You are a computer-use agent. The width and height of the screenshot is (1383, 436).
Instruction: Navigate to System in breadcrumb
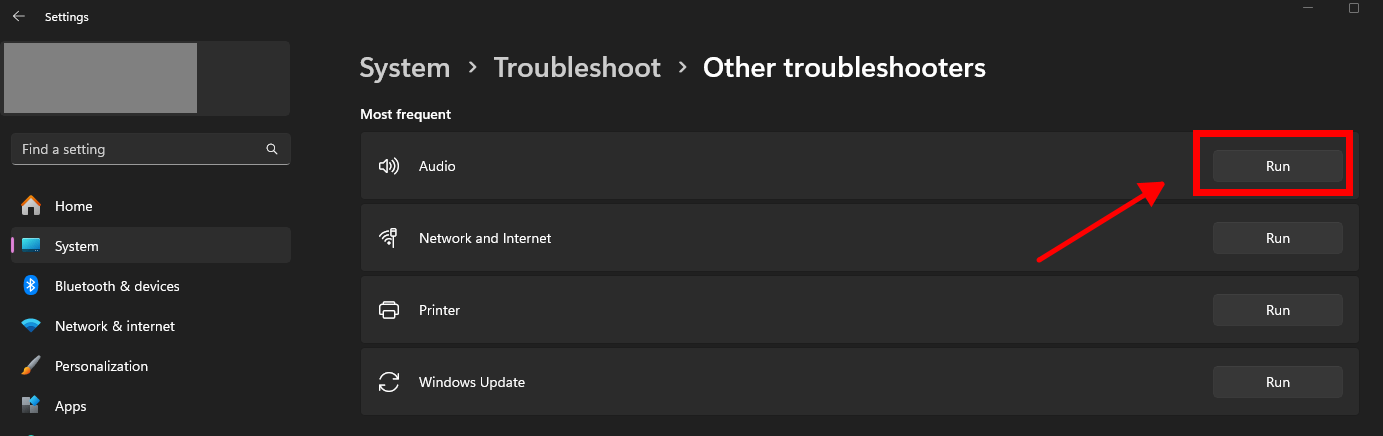click(404, 68)
